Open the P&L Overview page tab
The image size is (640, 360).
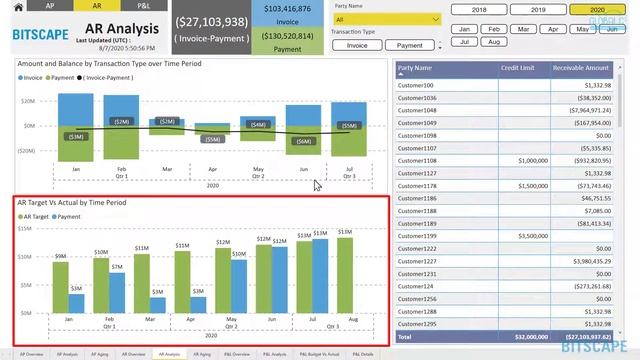coord(237,354)
